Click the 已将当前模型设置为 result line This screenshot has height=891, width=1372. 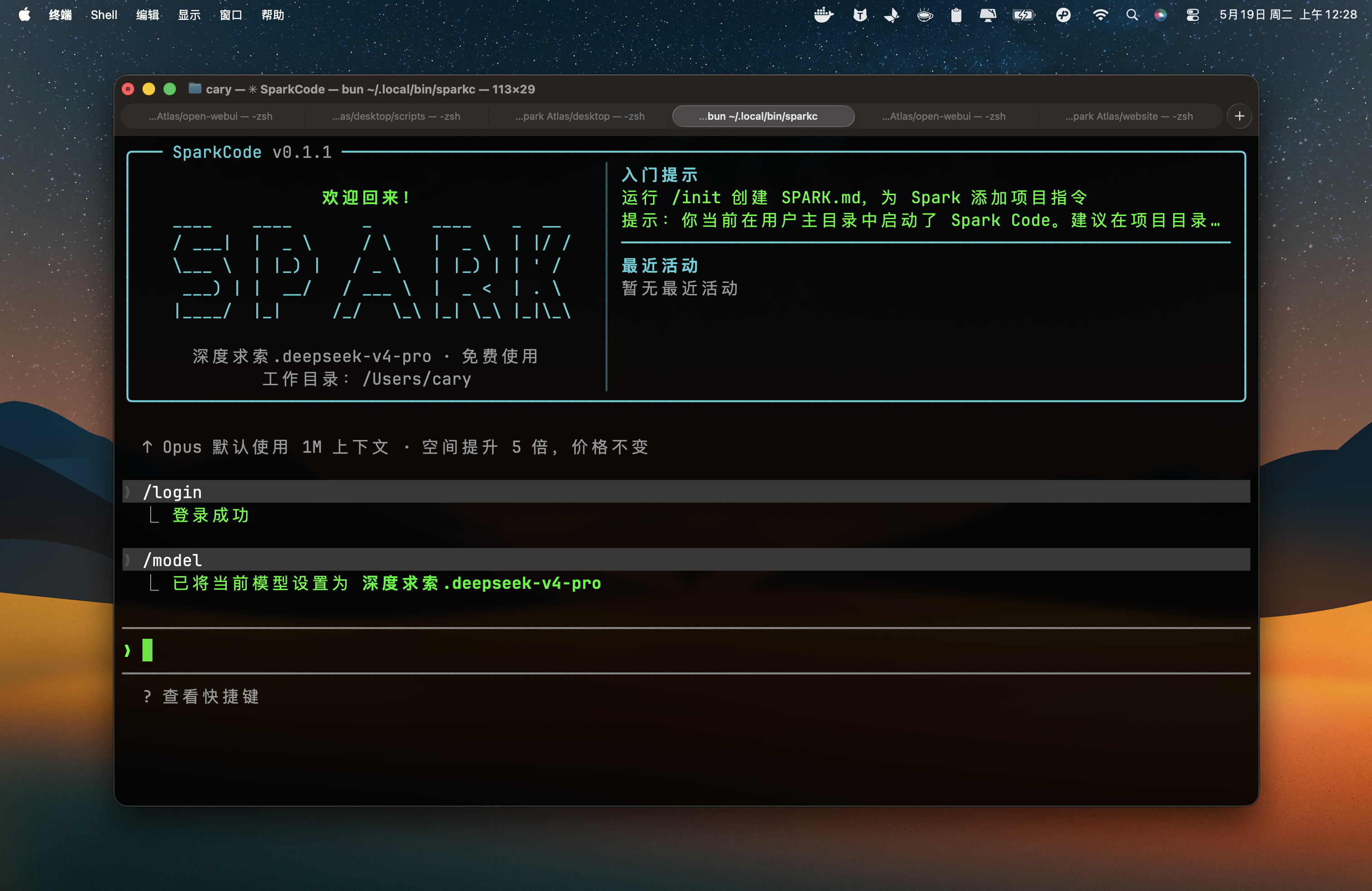(387, 583)
